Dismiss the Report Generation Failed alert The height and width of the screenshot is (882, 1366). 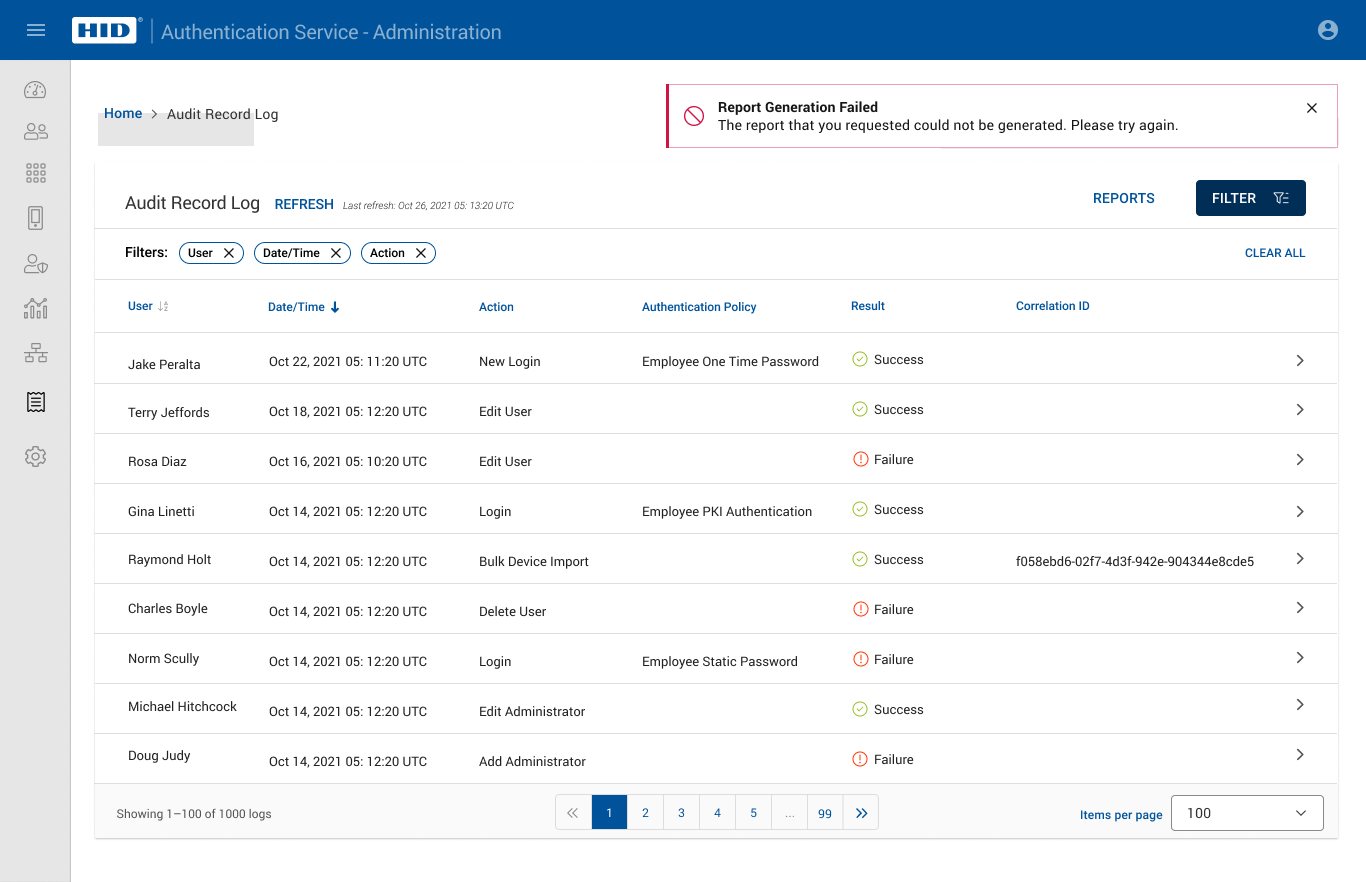(x=1312, y=108)
